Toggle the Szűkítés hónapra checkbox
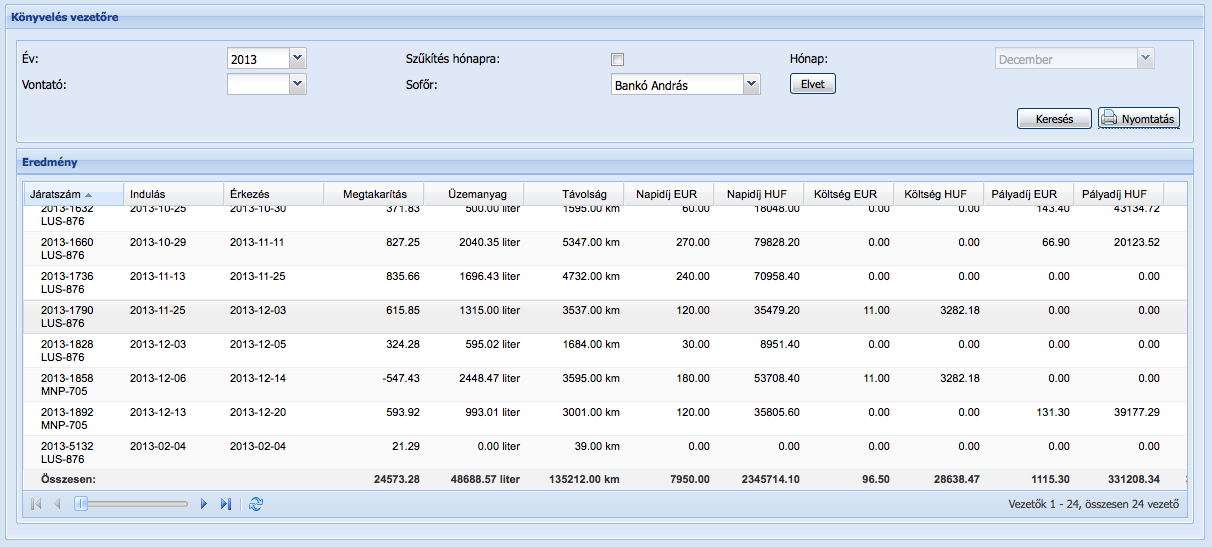This screenshot has height=547, width=1212. [x=617, y=59]
